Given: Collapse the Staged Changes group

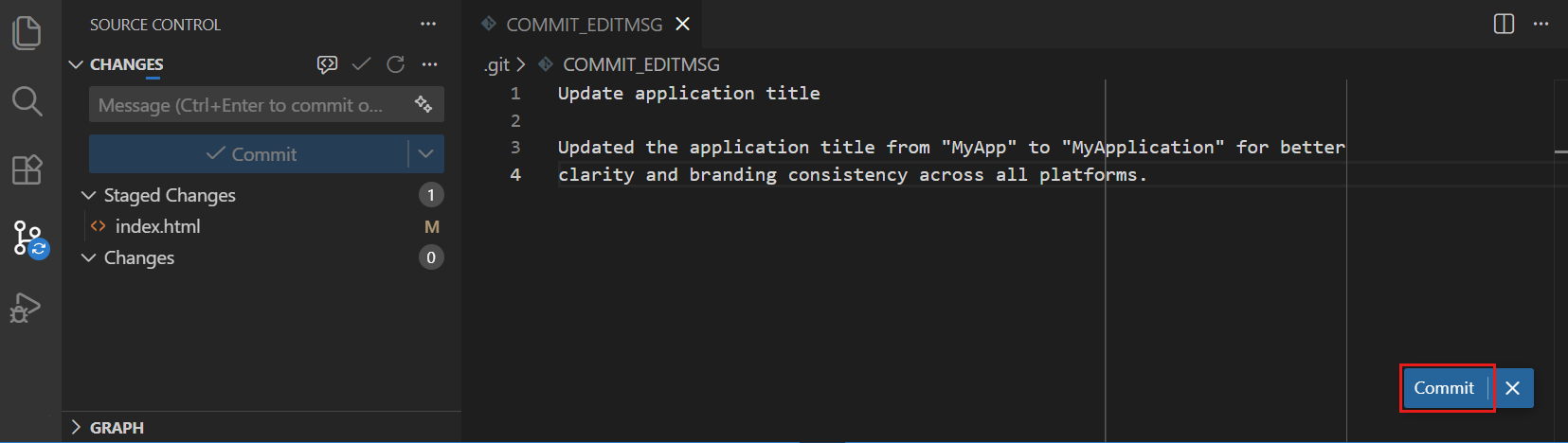Looking at the screenshot, I should point(89,195).
